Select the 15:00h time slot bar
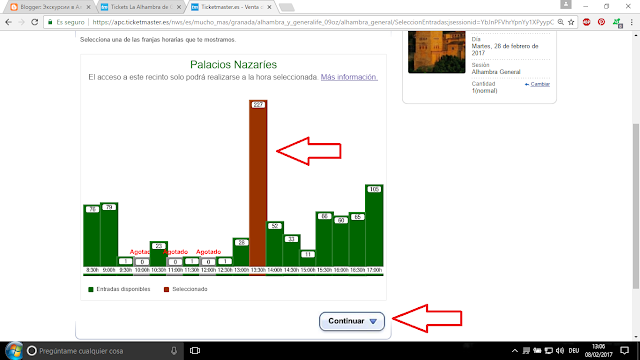This screenshot has width=640, height=360. [308, 258]
